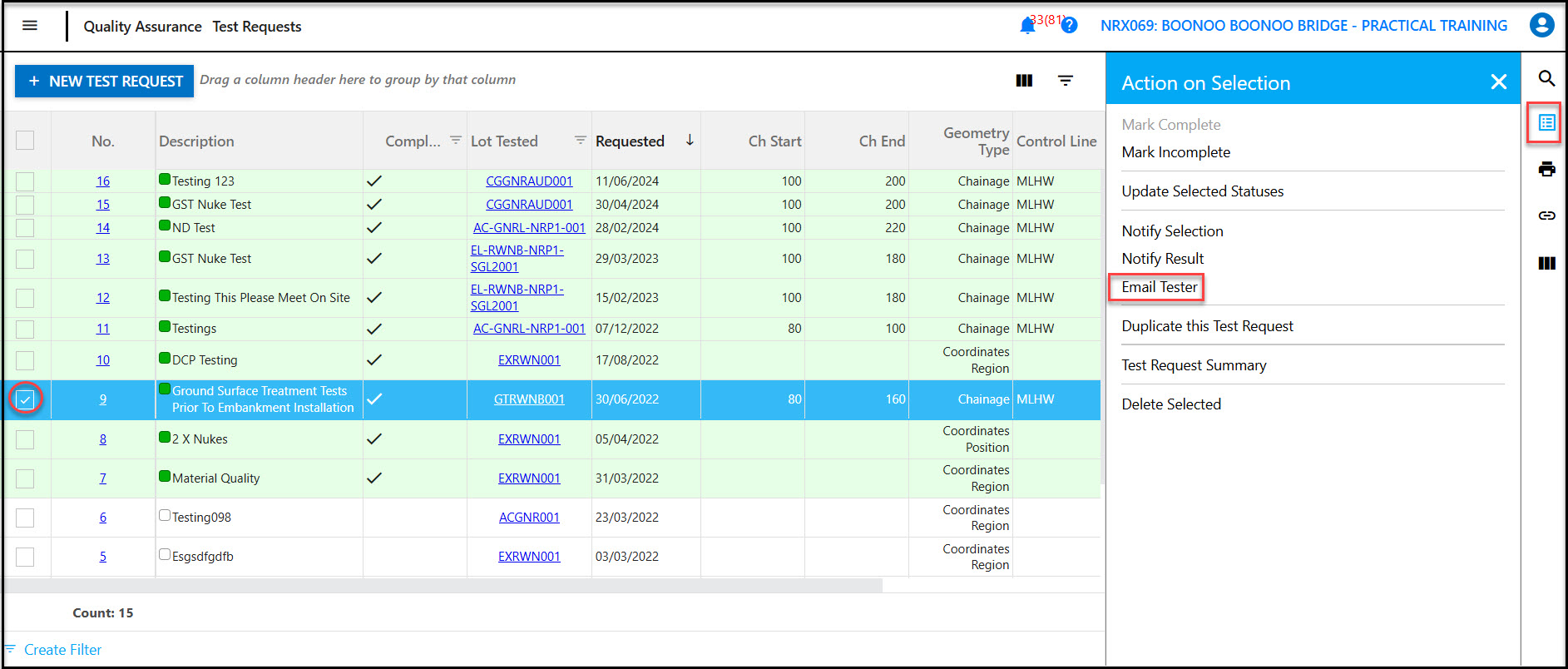Open the NRX069 Boonoo Boonoo Bridge project link

pyautogui.click(x=1303, y=26)
